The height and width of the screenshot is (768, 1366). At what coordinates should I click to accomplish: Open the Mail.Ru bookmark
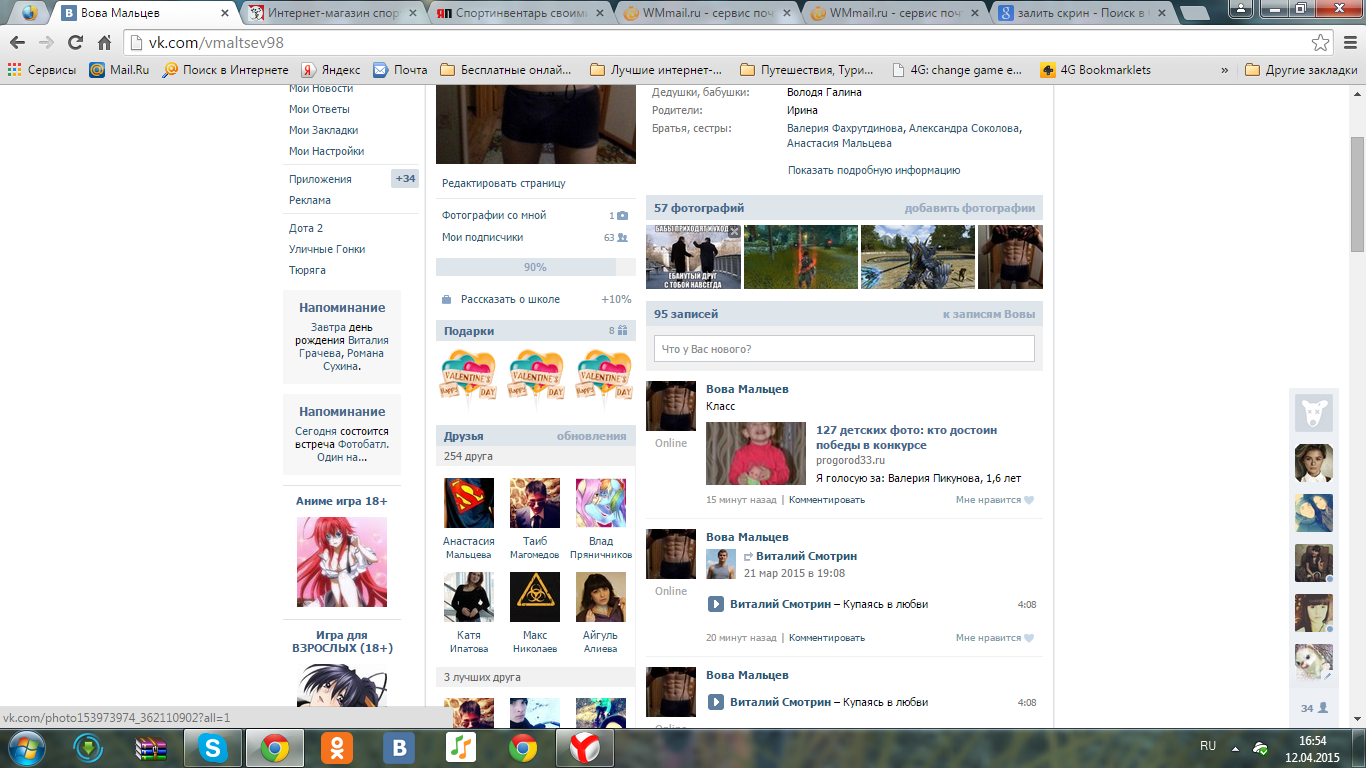[119, 70]
